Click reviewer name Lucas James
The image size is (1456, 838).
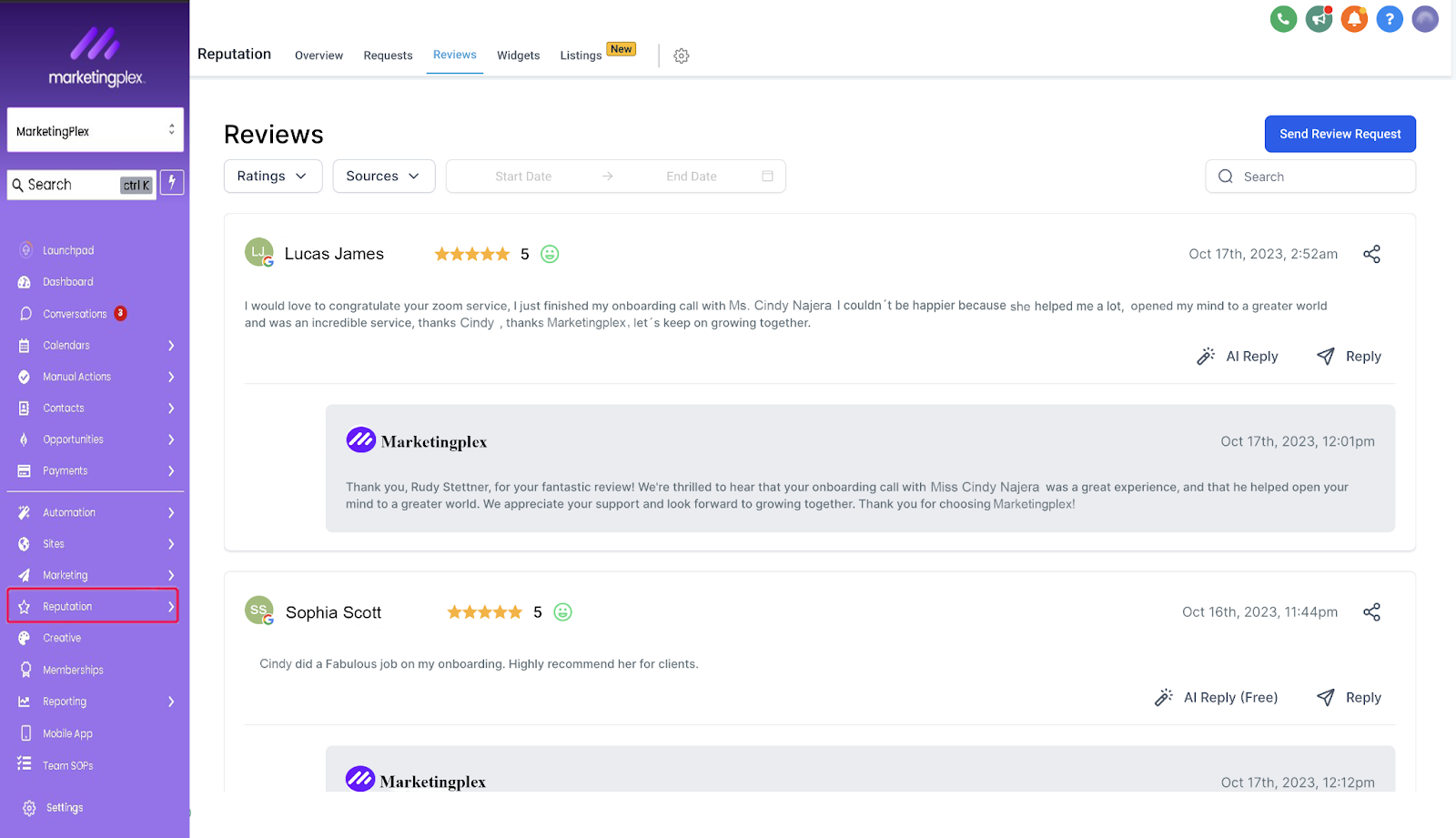[x=334, y=254]
